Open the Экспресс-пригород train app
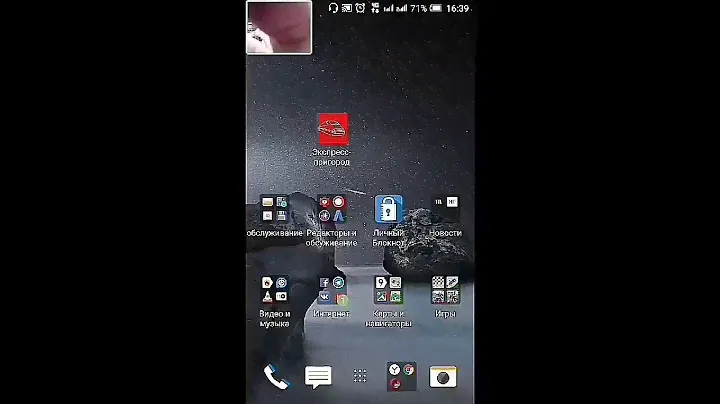Image resolution: width=720 pixels, height=404 pixels. tap(332, 129)
